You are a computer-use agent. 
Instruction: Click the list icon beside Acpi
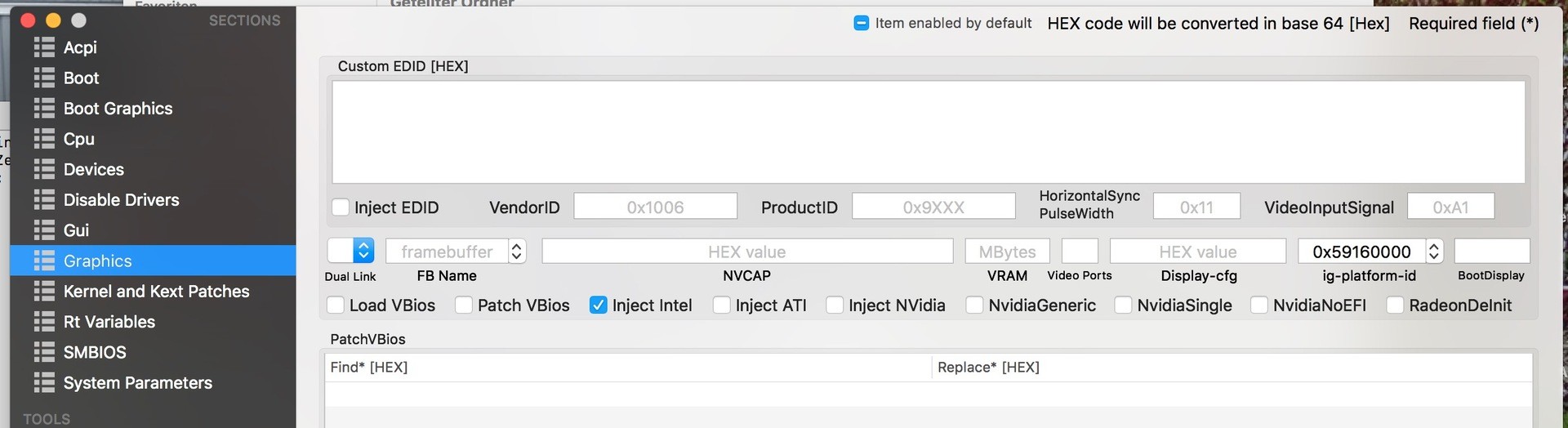tap(44, 47)
